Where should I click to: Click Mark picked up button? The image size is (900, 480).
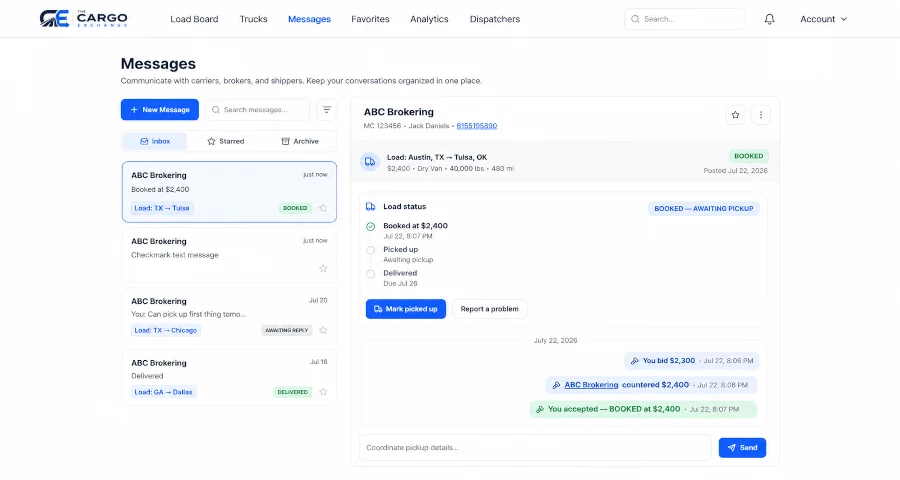[406, 309]
